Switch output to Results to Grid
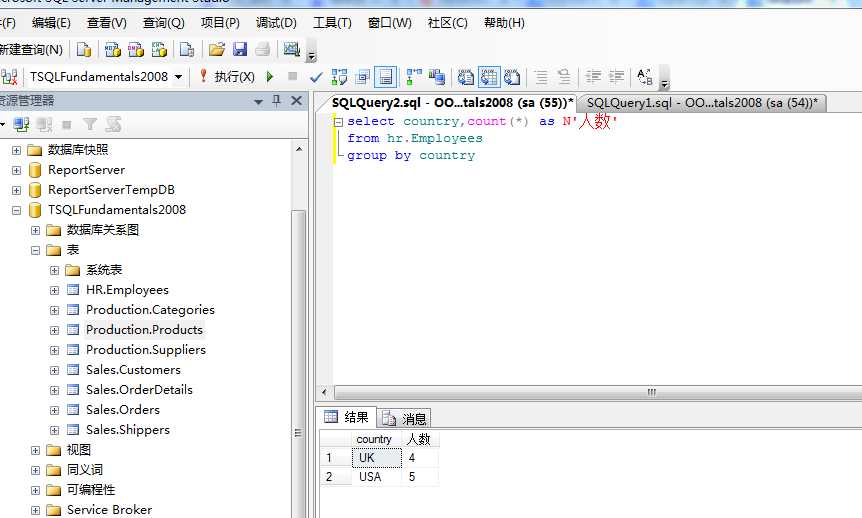The width and height of the screenshot is (862, 518). [x=489, y=77]
